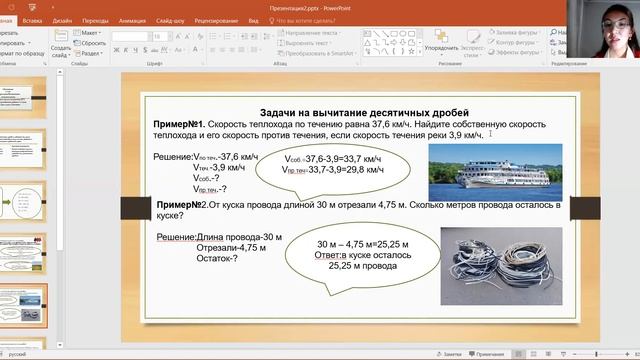
Task: Justify text alignment
Action: (x=241, y=50)
